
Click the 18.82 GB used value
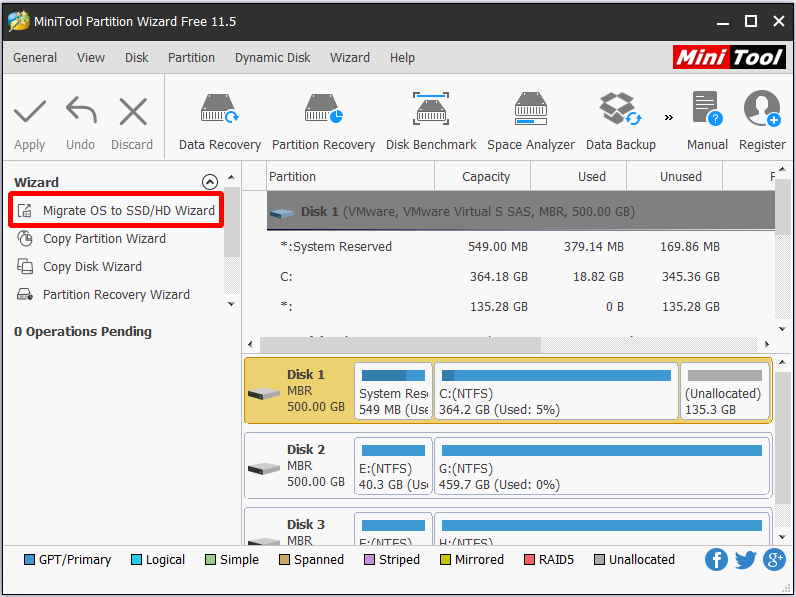click(x=599, y=277)
